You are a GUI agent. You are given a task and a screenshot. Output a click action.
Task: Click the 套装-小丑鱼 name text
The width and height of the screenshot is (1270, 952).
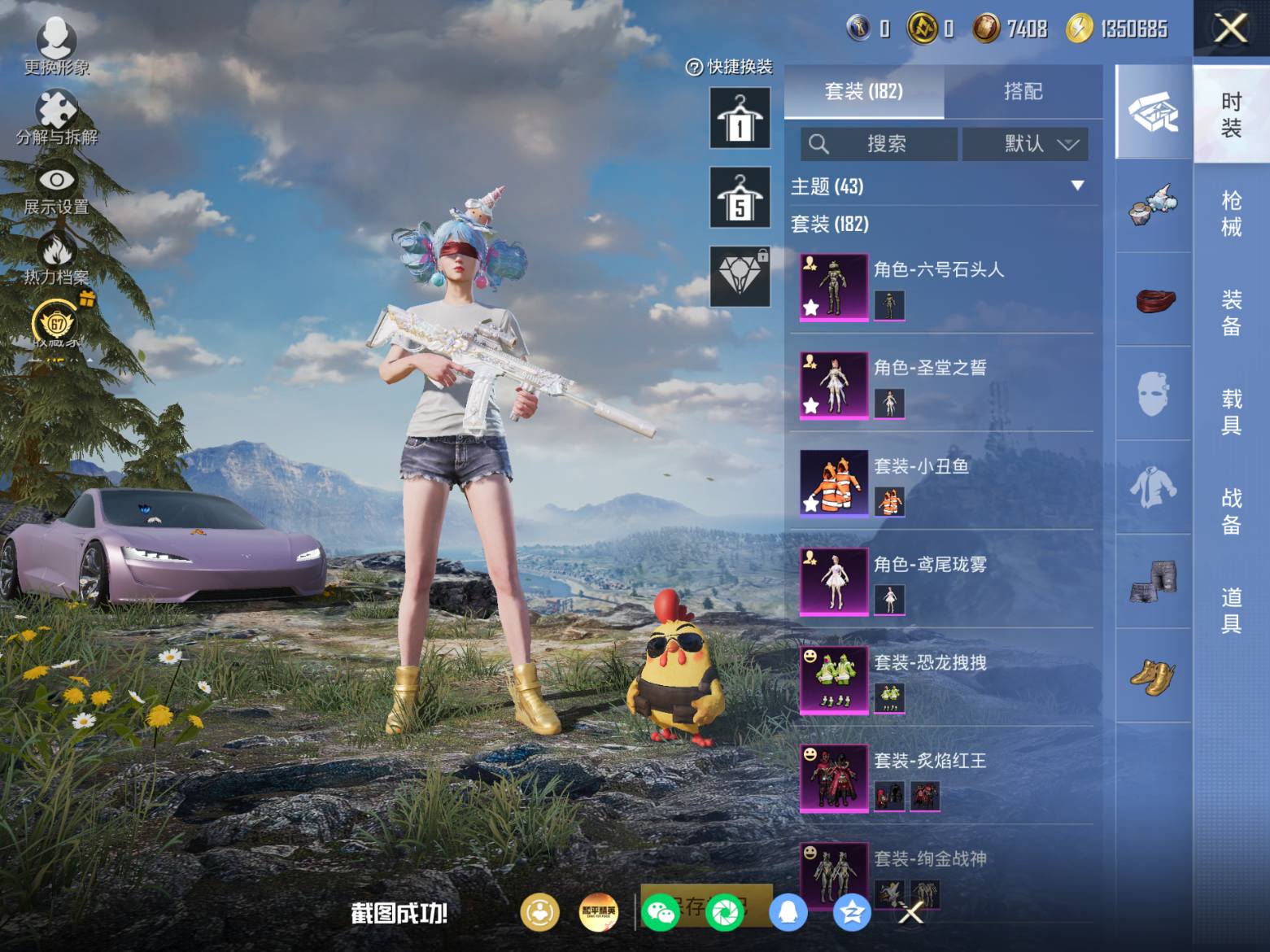[921, 466]
